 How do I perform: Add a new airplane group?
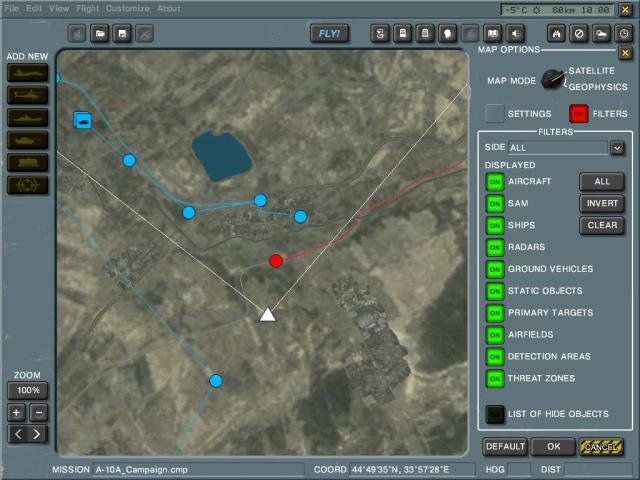27,72
